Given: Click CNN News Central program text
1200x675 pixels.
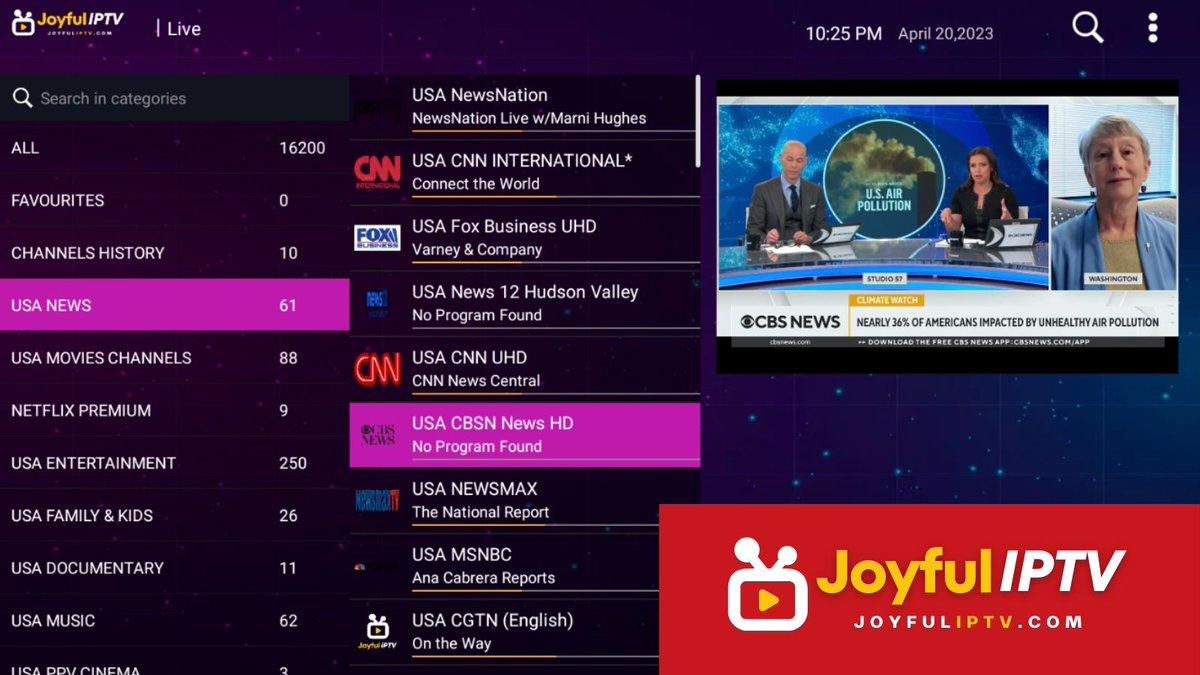Looking at the screenshot, I should pyautogui.click(x=476, y=381).
